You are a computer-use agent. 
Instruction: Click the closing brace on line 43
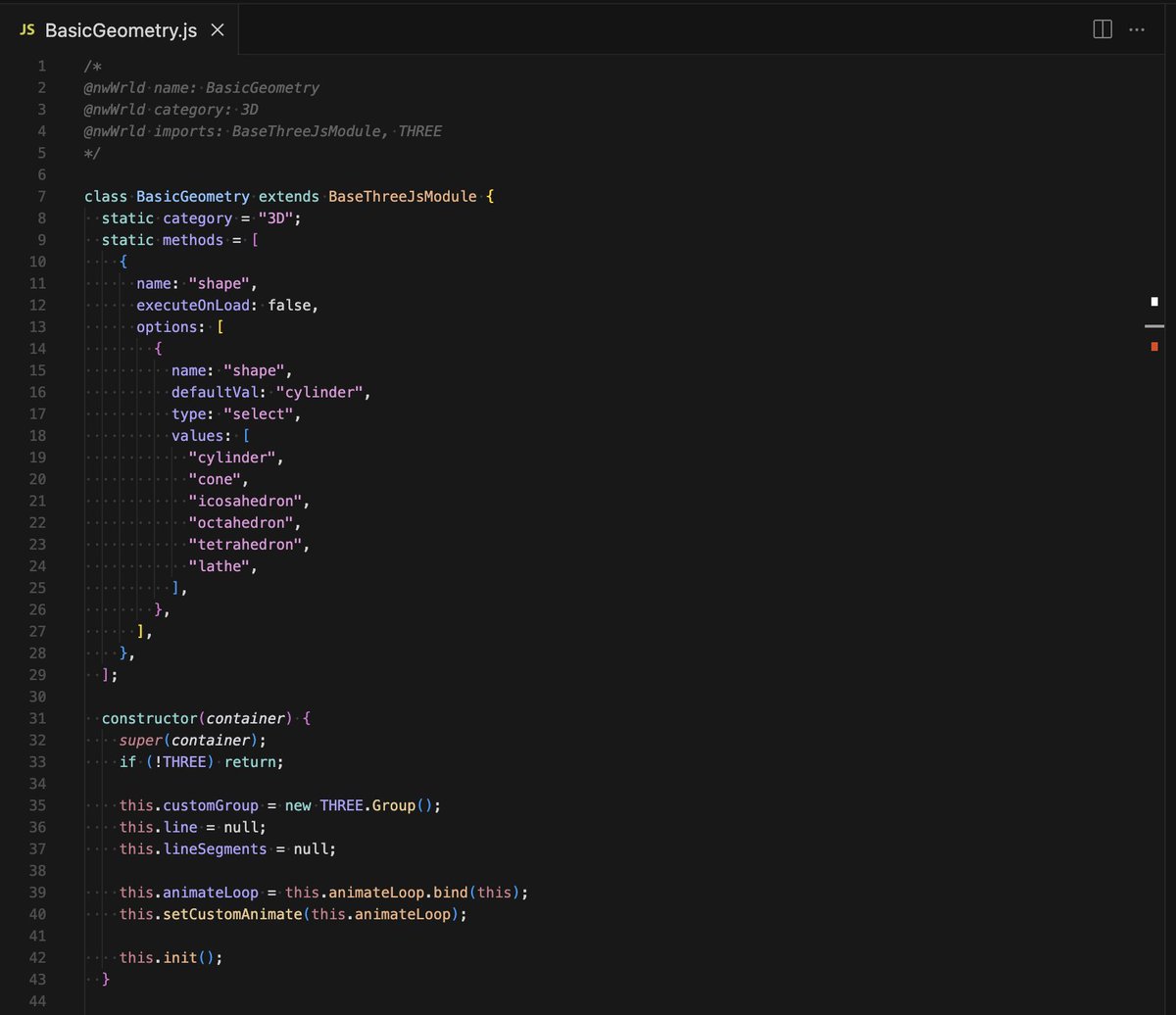106,980
